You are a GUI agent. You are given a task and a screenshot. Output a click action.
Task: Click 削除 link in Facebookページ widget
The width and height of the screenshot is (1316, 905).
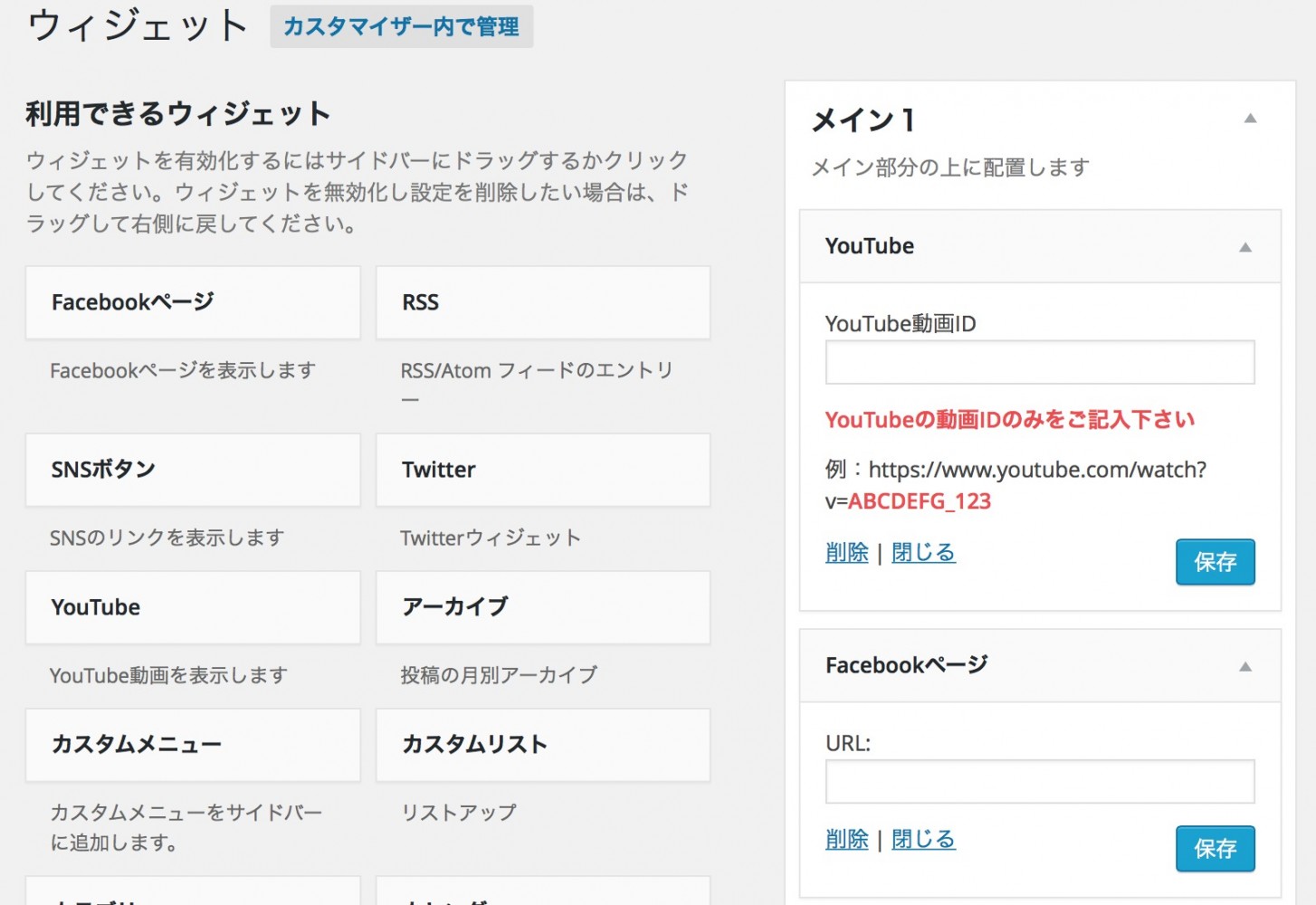click(846, 839)
